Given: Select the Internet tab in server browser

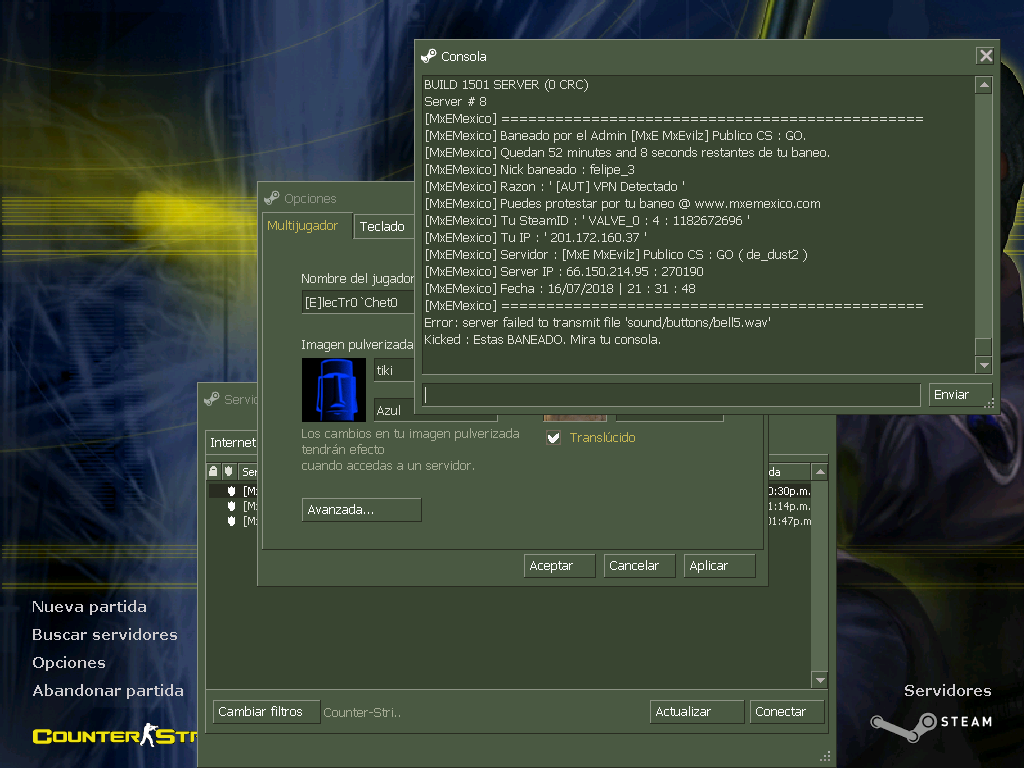Looking at the screenshot, I should click(232, 443).
